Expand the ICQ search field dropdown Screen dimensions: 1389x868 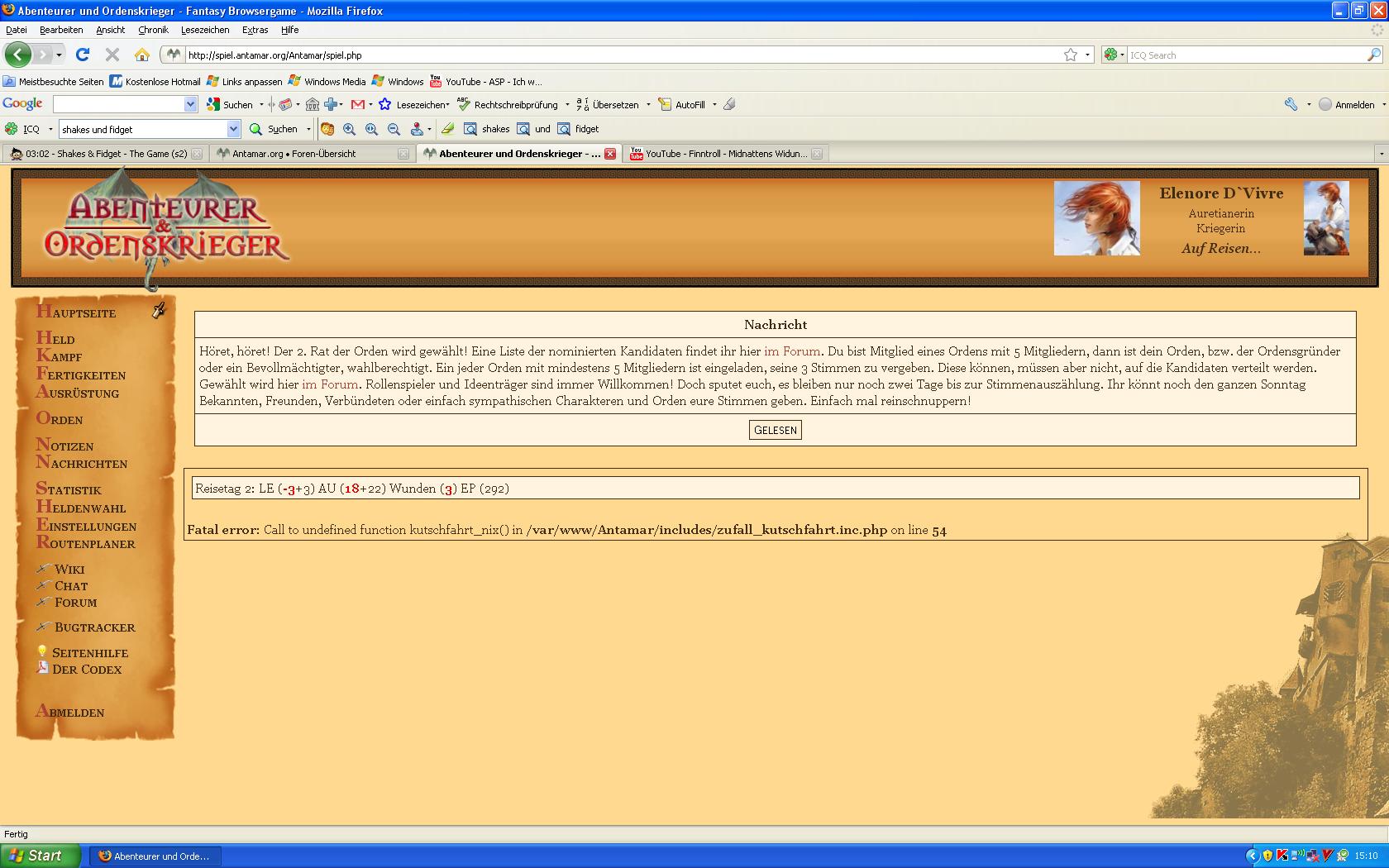233,129
